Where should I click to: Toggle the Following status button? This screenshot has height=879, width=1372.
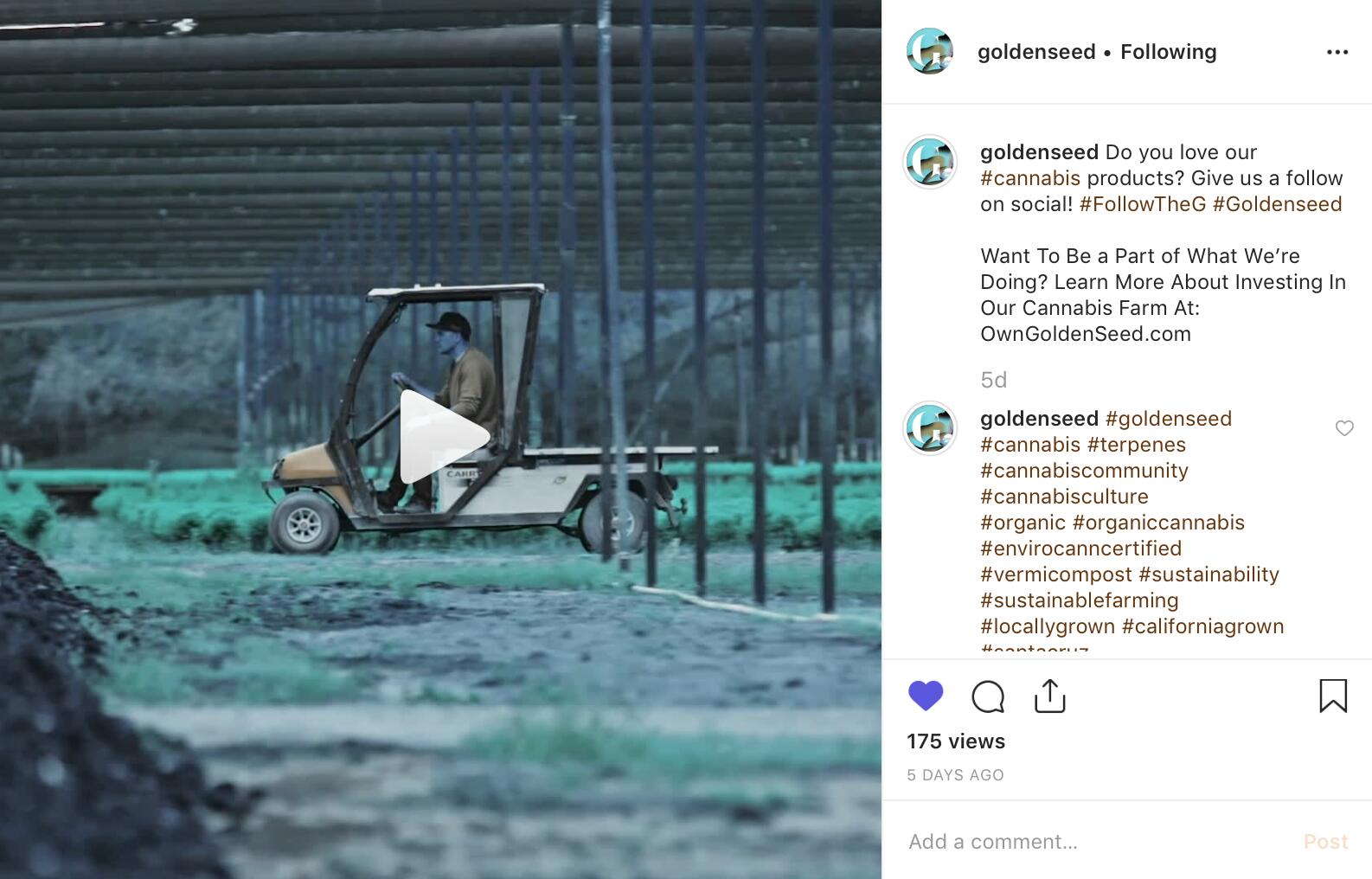[x=1168, y=52]
